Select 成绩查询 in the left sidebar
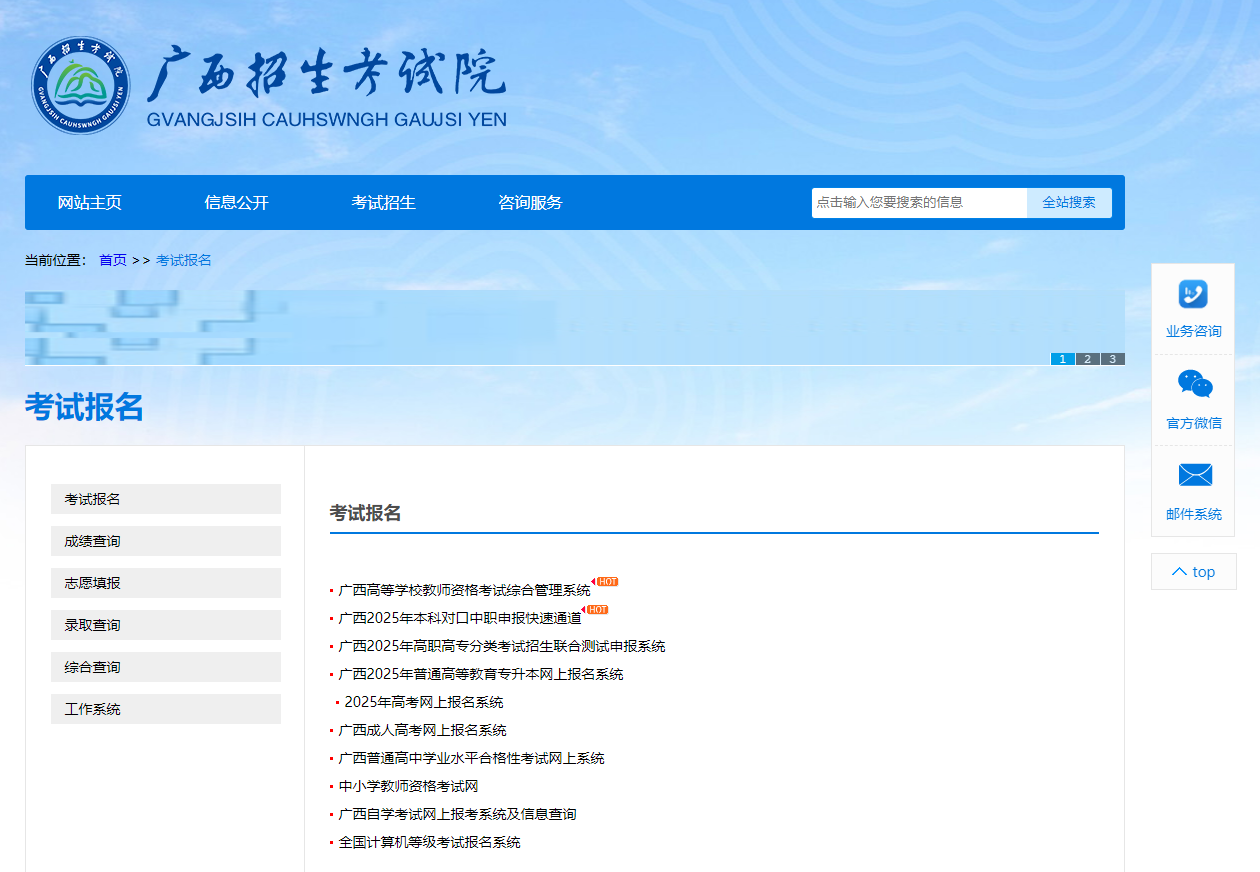 pyautogui.click(x=165, y=541)
